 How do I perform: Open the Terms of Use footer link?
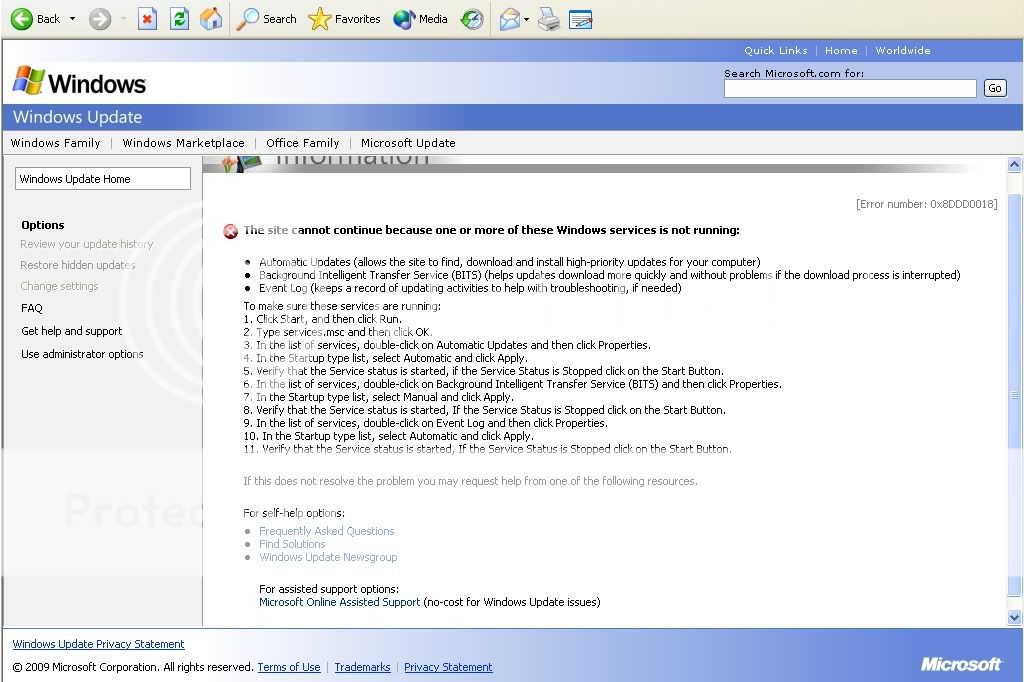click(x=289, y=667)
